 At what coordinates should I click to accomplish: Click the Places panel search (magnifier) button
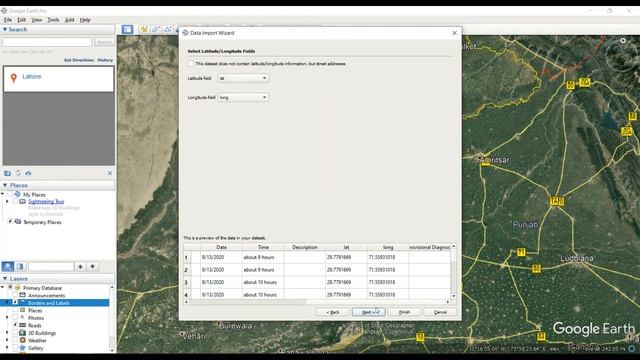pos(8,267)
